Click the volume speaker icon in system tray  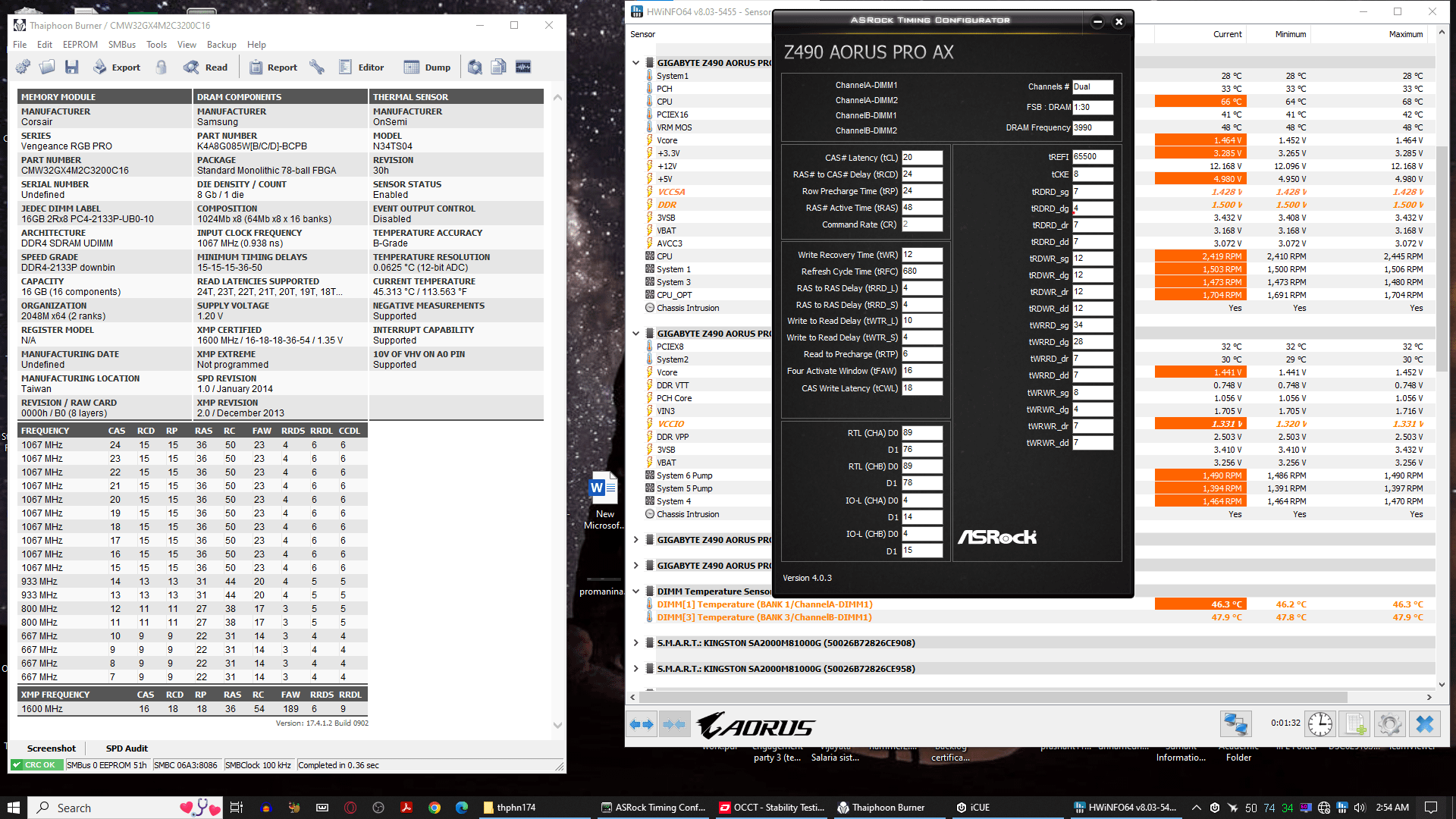[1360, 808]
